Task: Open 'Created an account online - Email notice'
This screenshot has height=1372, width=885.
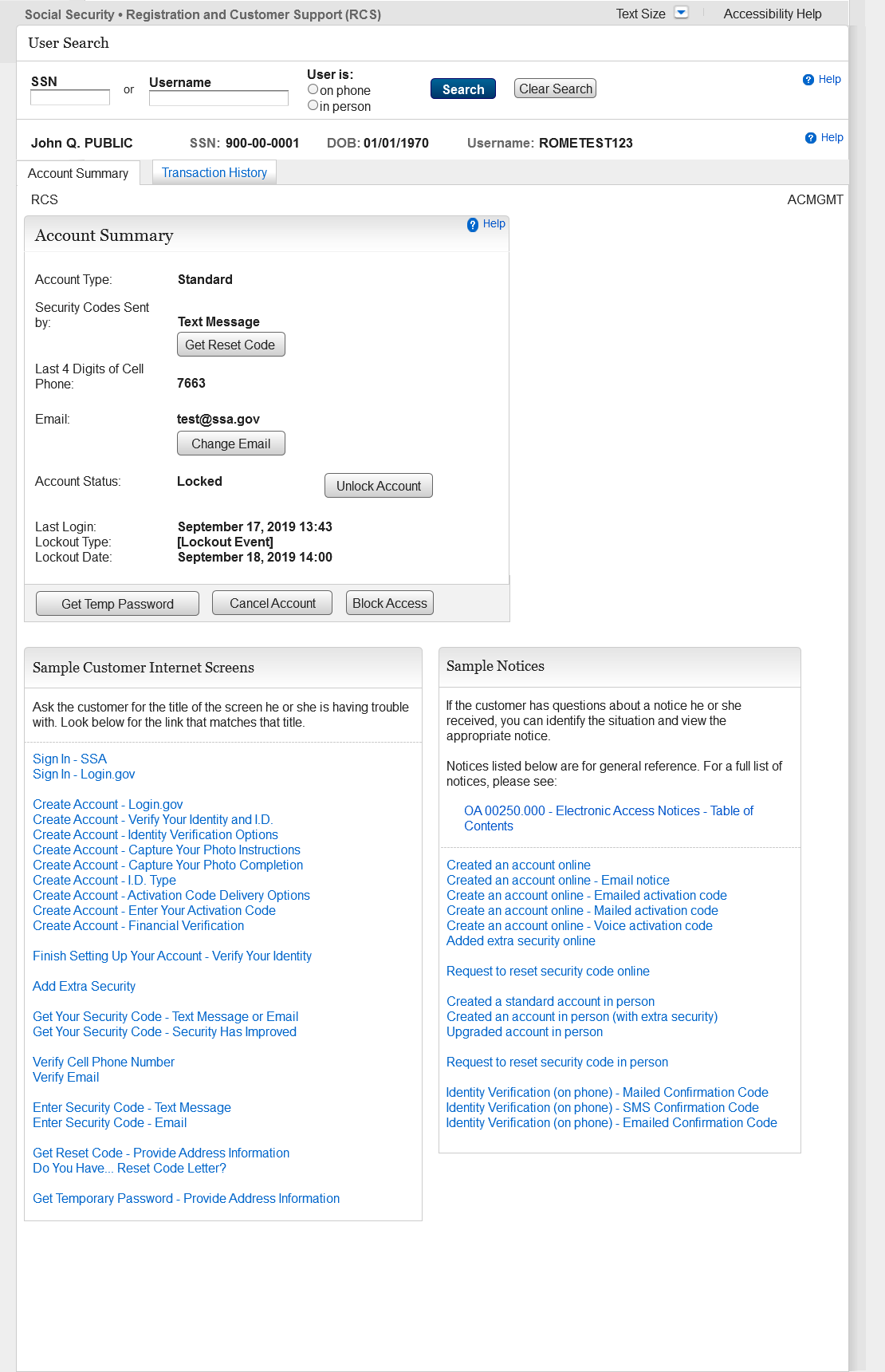Action: [558, 880]
